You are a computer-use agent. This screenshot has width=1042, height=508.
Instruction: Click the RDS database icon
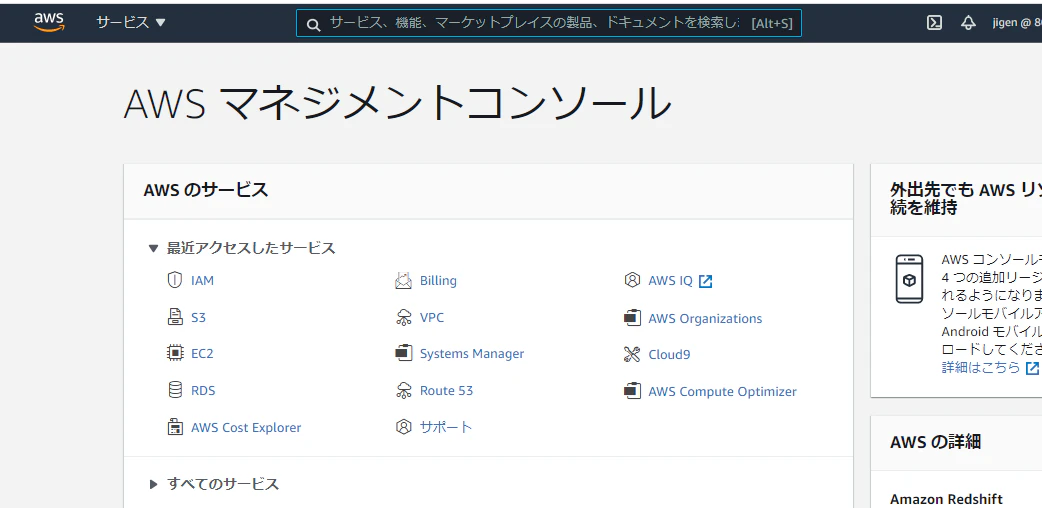pos(175,390)
